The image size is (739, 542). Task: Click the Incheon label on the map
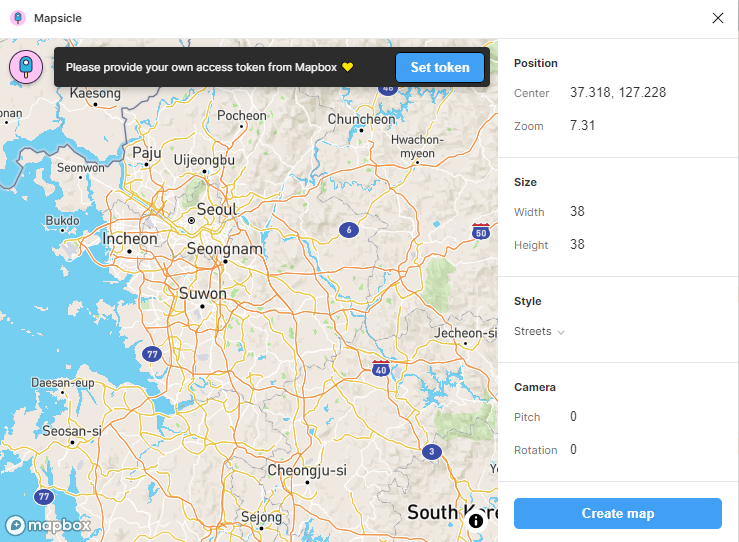130,238
